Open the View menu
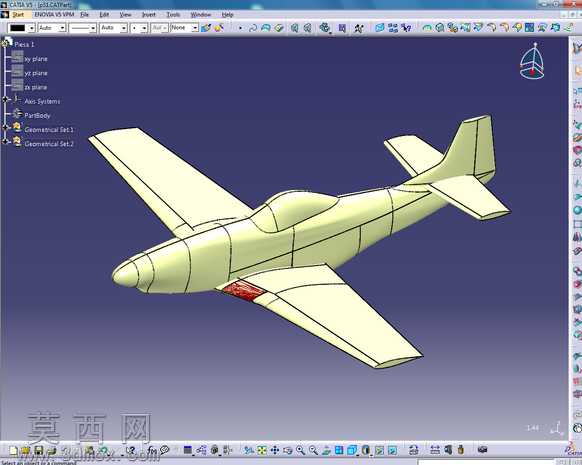This screenshot has height=465, width=582. pos(125,15)
